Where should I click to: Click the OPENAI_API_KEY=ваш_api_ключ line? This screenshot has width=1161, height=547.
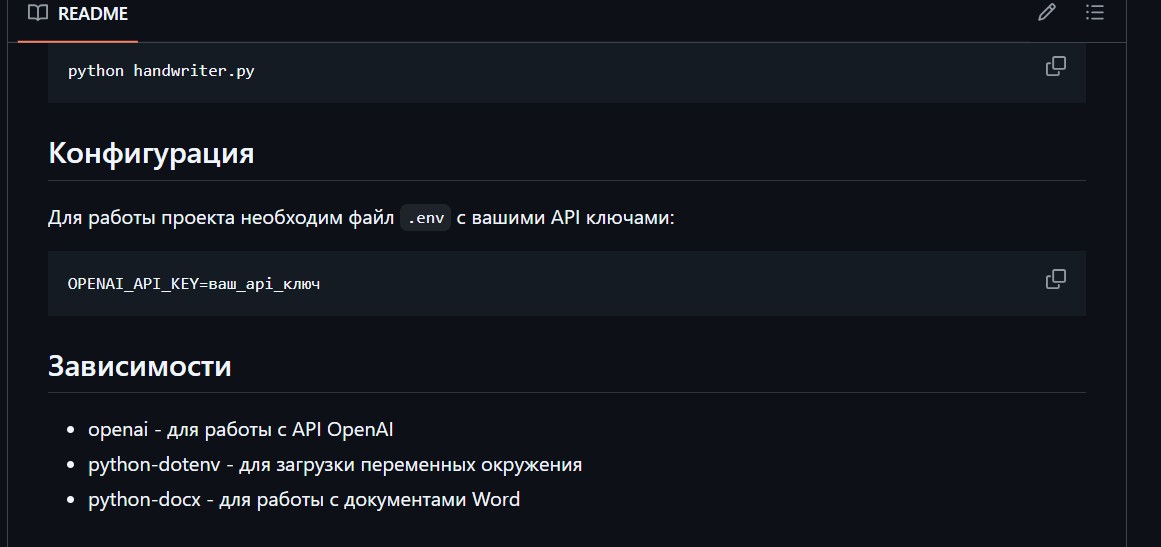point(194,283)
